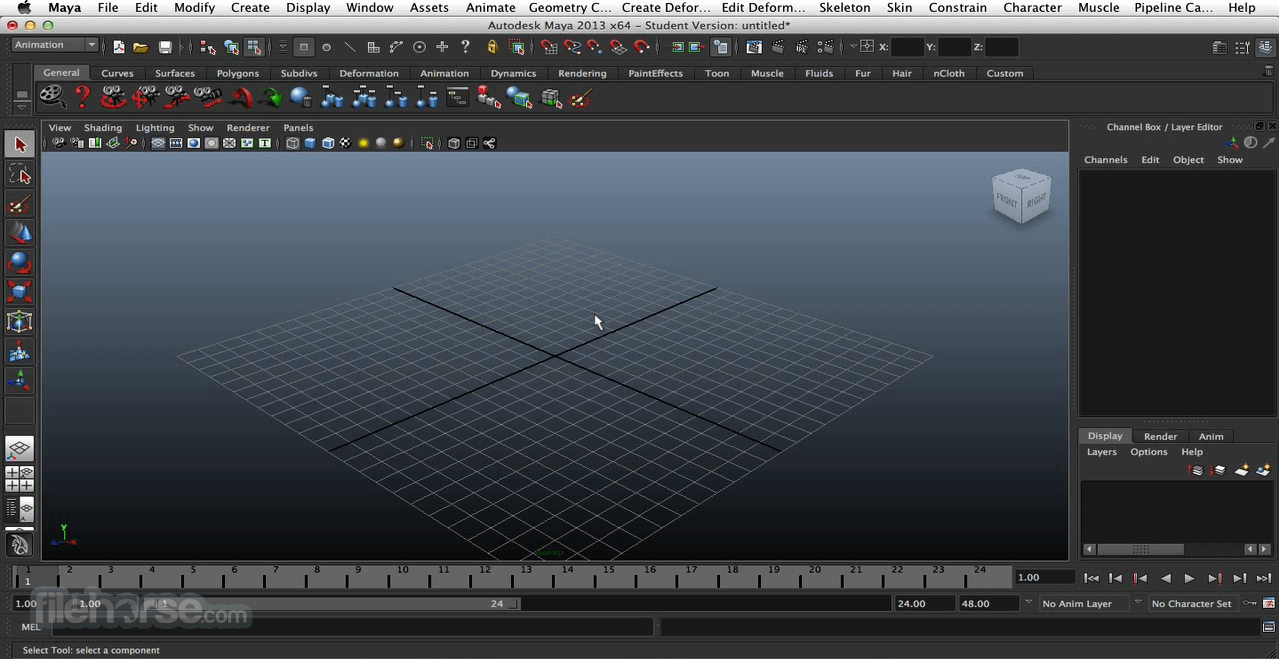Toggle snap to grids magnet
1279x659 pixels.
(x=549, y=46)
